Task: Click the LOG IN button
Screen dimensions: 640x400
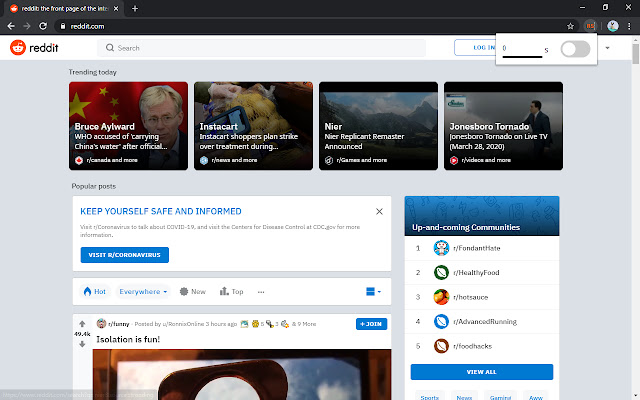Action: click(476, 48)
